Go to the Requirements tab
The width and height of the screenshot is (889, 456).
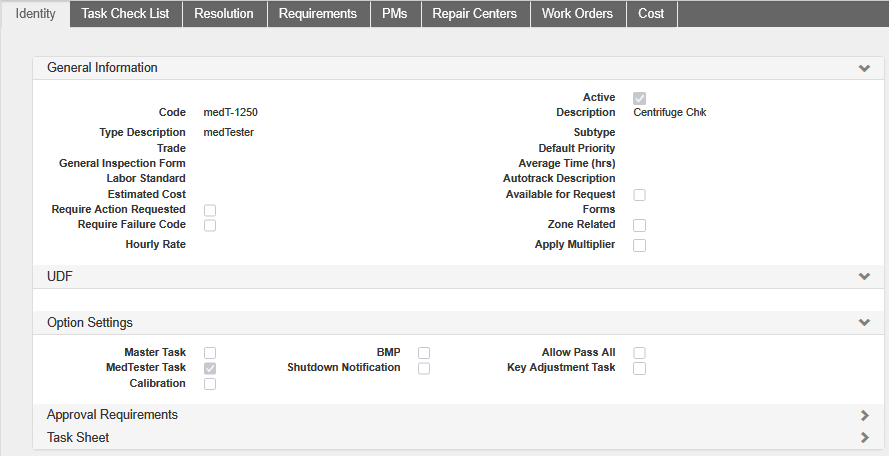pyautogui.click(x=317, y=14)
